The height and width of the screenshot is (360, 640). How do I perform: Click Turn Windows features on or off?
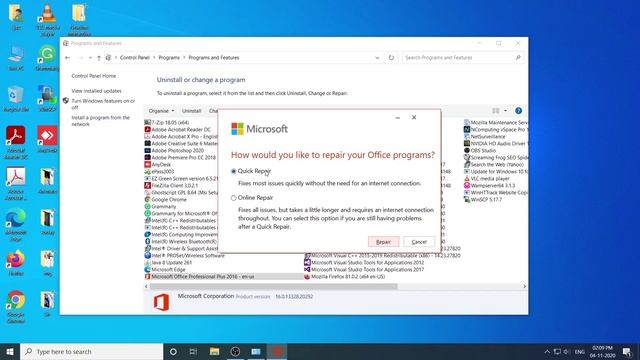click(103, 104)
